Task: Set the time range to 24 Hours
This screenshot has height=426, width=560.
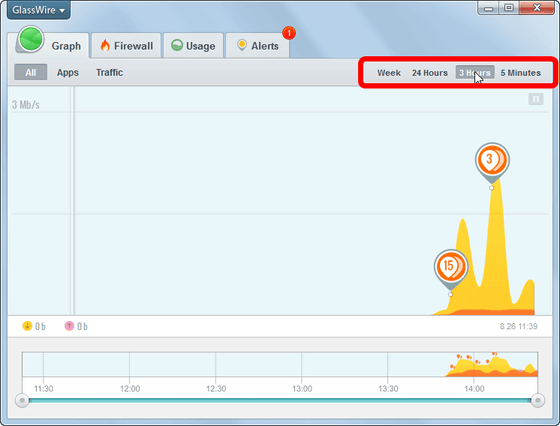Action: [430, 73]
